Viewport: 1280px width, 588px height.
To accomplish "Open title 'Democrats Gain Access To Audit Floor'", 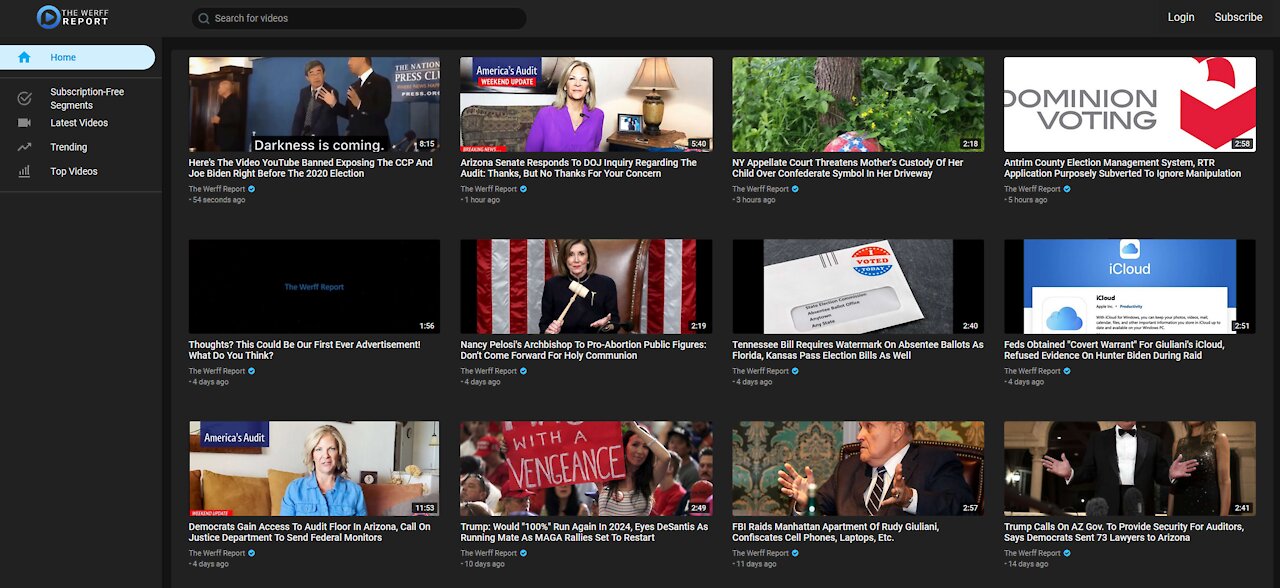I will [x=310, y=532].
